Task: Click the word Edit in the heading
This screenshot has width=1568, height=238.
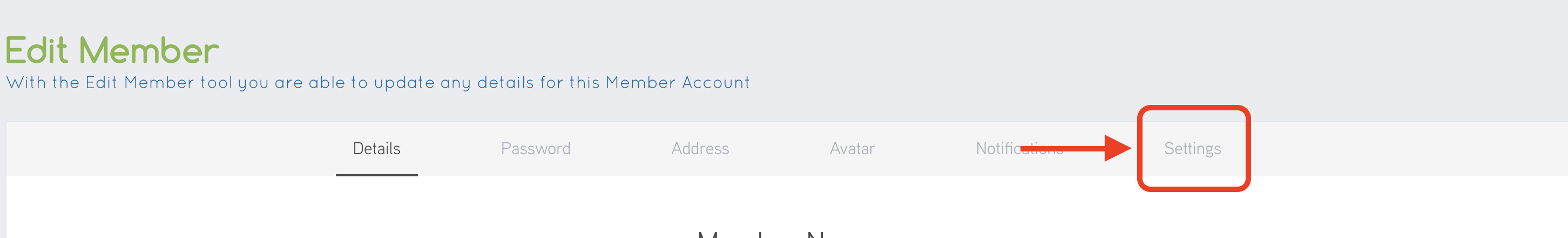Action: [37, 50]
